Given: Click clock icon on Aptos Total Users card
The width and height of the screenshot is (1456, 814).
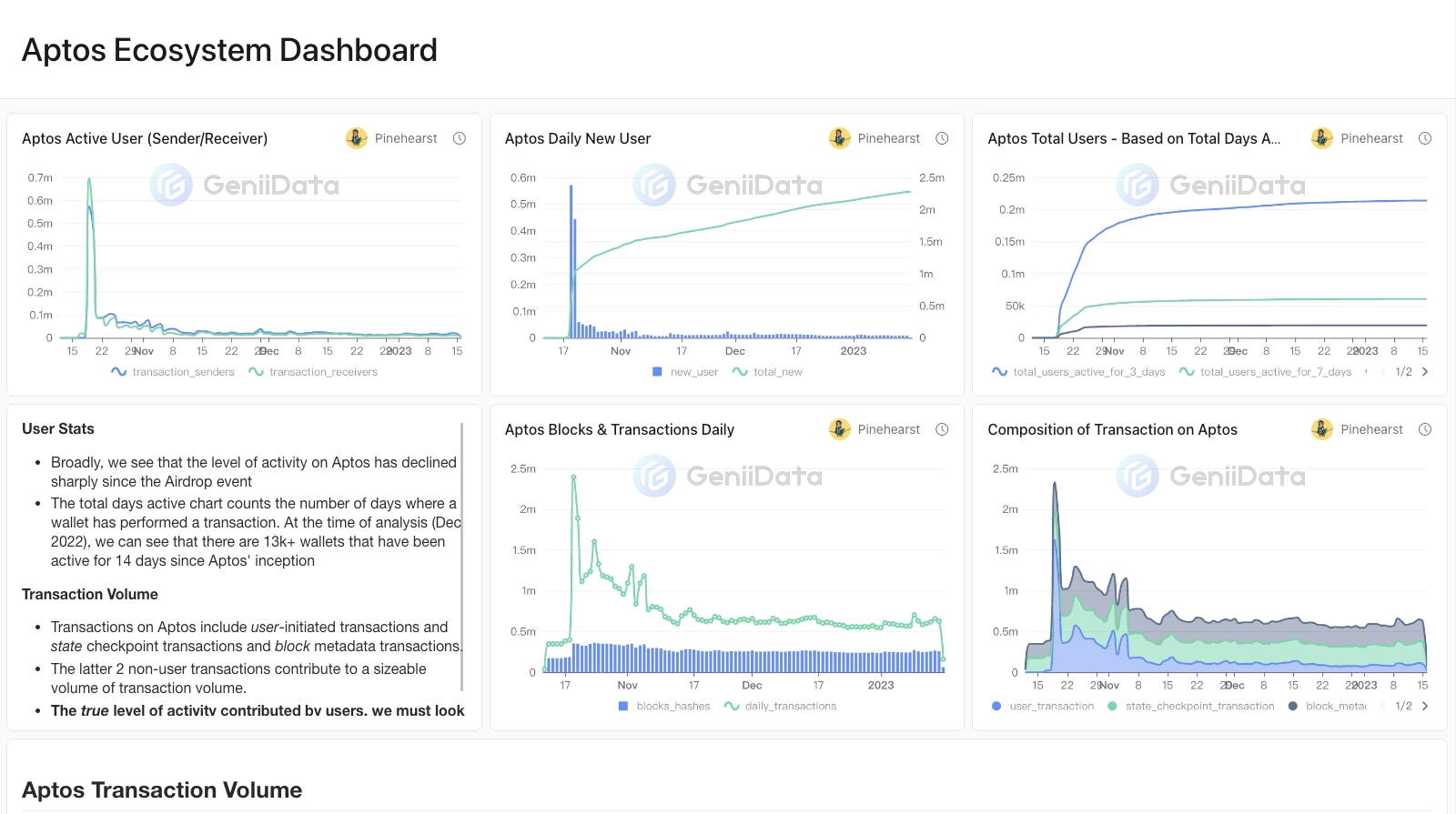Looking at the screenshot, I should 1425,138.
